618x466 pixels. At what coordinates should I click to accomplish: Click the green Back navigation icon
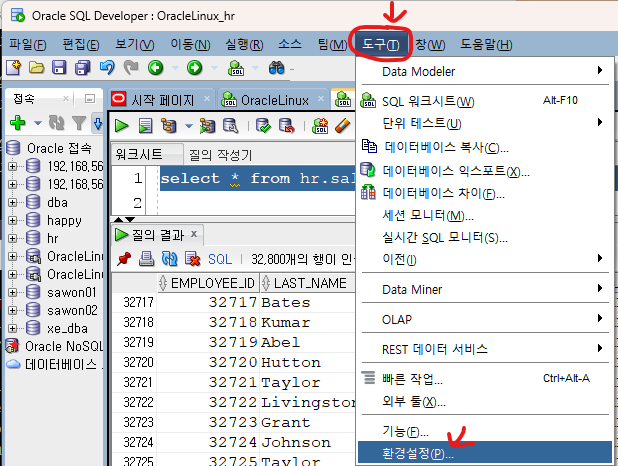[156, 68]
